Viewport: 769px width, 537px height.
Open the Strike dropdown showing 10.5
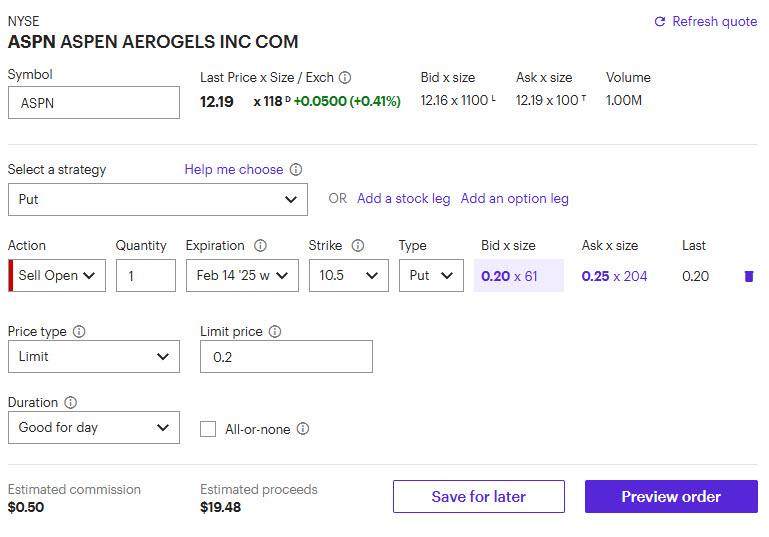pos(348,275)
